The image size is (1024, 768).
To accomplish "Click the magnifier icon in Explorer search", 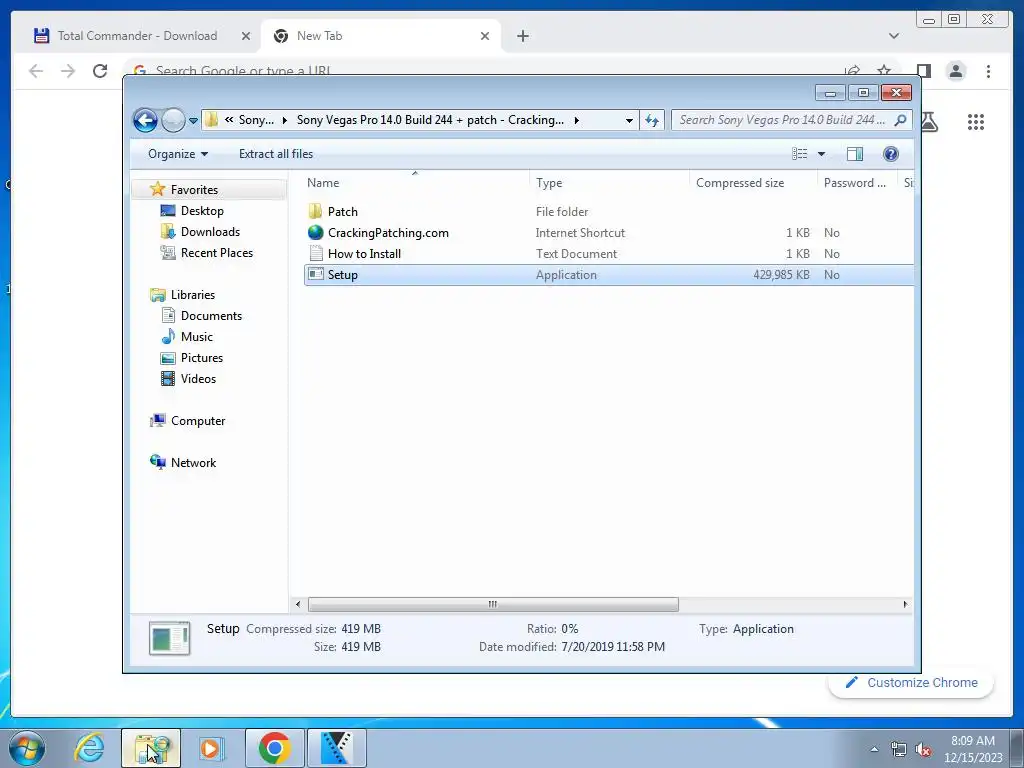I will pyautogui.click(x=901, y=120).
